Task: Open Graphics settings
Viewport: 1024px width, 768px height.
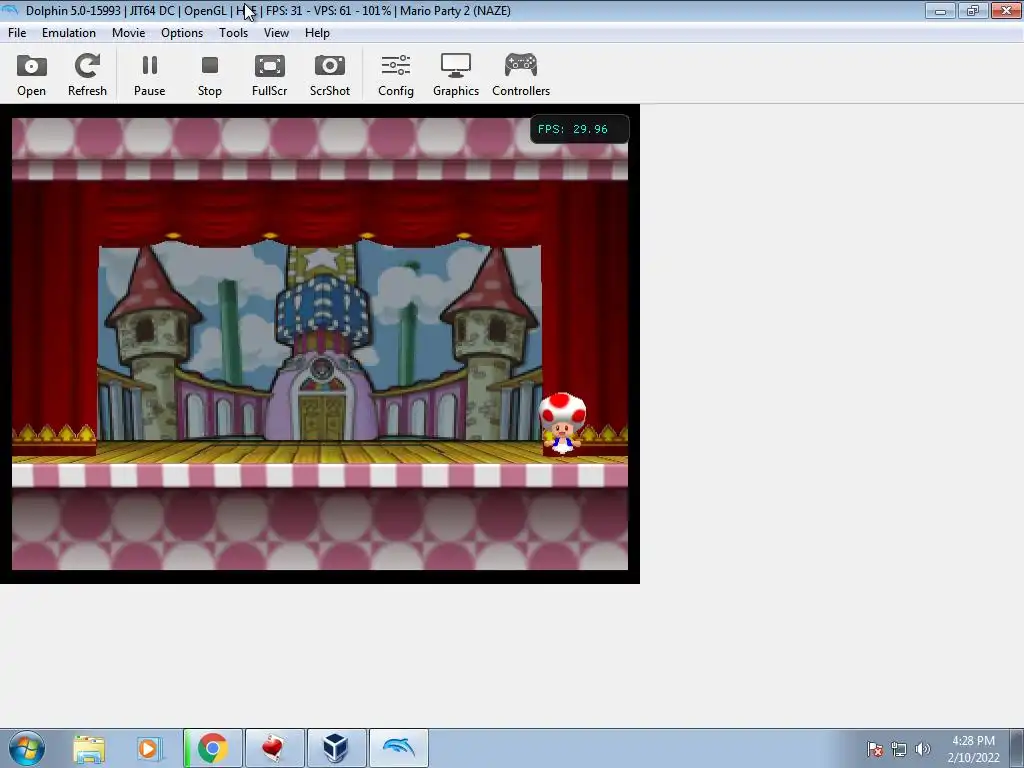Action: [456, 74]
